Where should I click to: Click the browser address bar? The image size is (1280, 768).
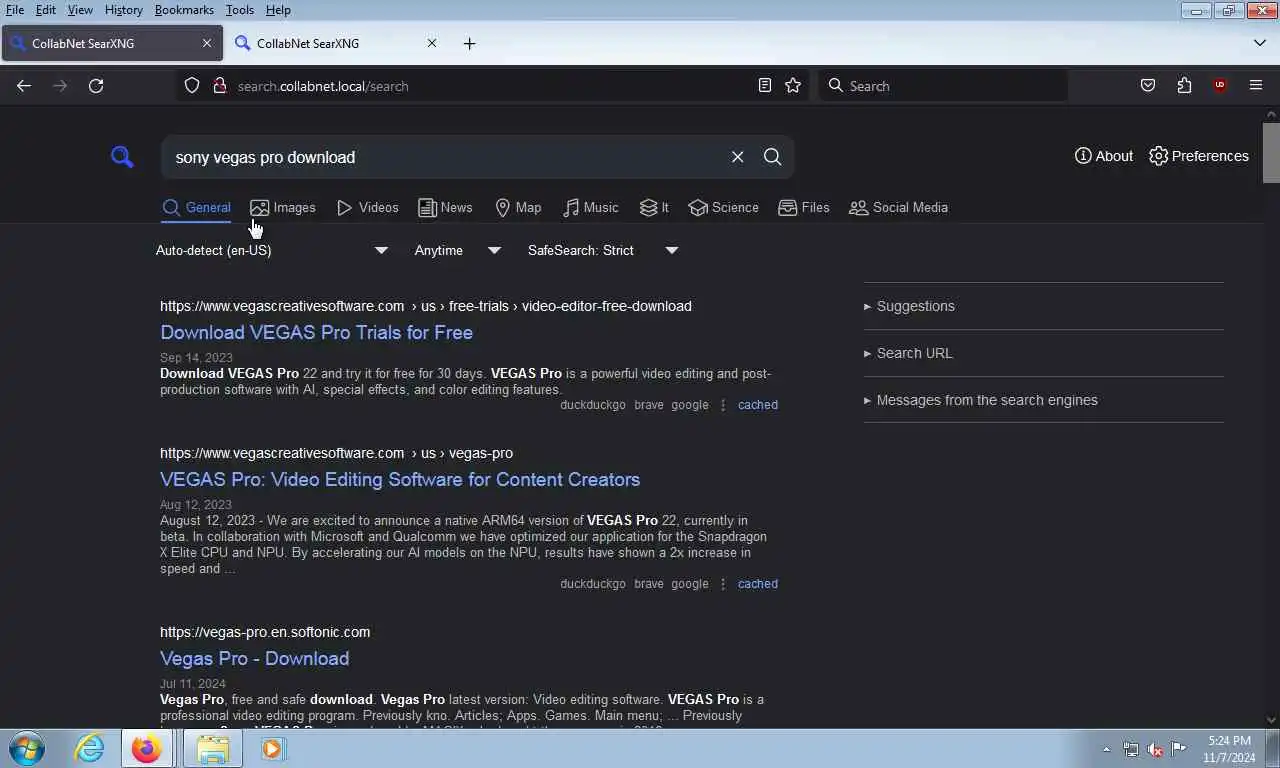click(x=490, y=86)
